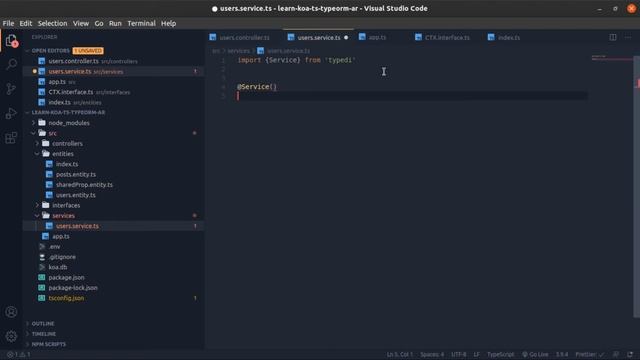Open the Edit menu
The height and width of the screenshot is (360, 640).
tap(25, 23)
